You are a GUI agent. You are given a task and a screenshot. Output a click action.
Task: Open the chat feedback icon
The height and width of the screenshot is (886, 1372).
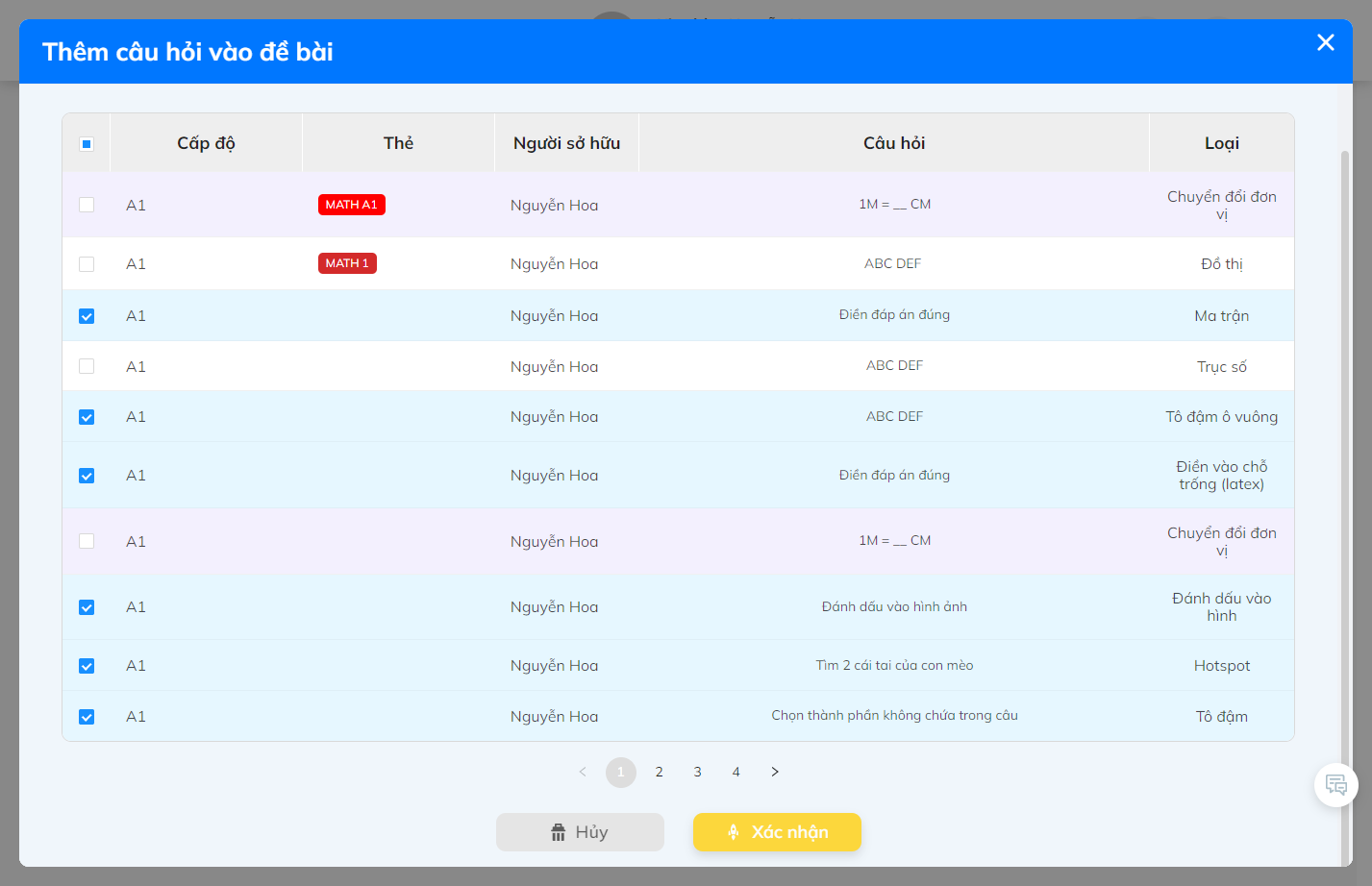(1336, 784)
